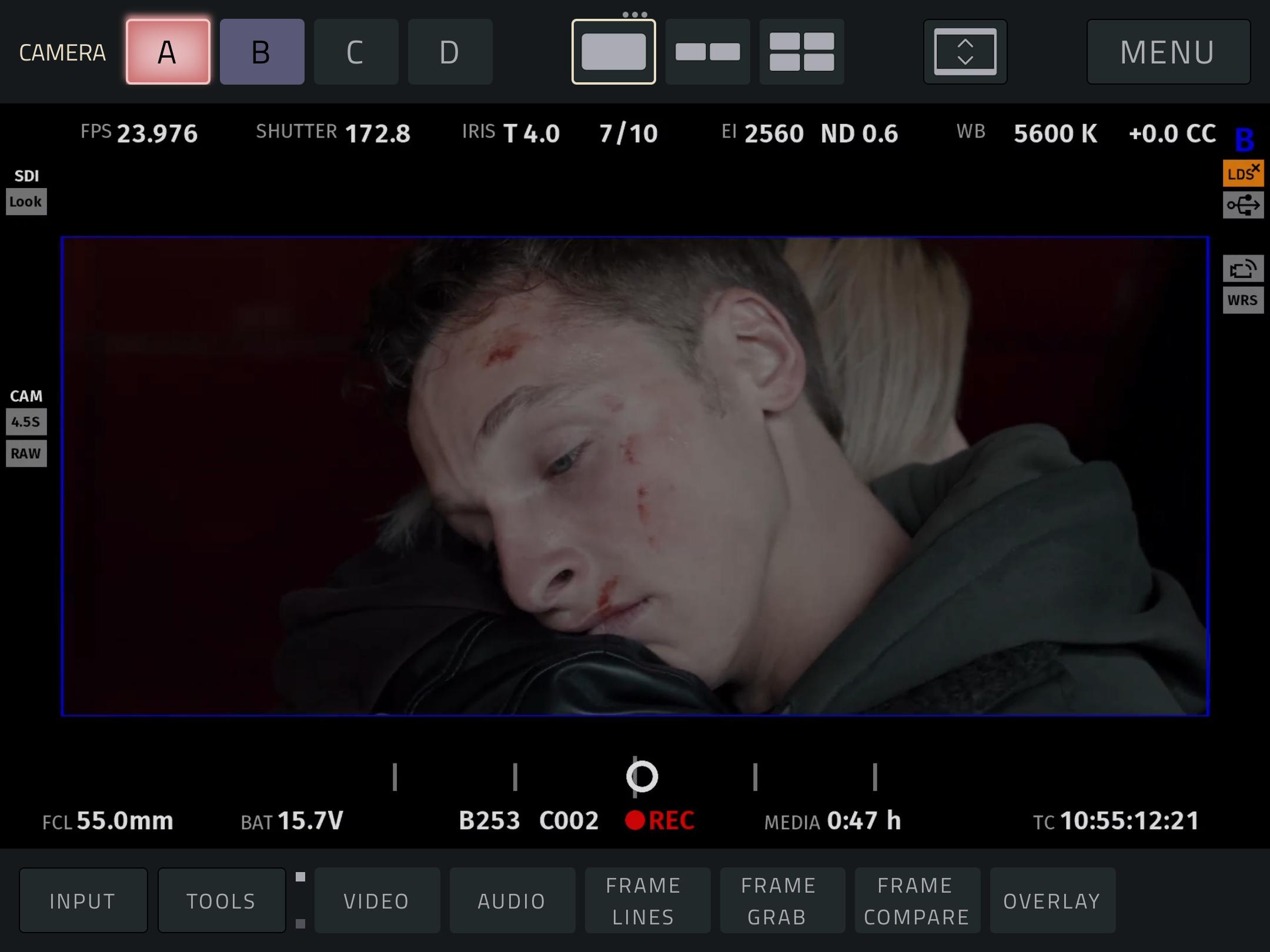
Task: Switch to camera C tab
Action: (356, 52)
